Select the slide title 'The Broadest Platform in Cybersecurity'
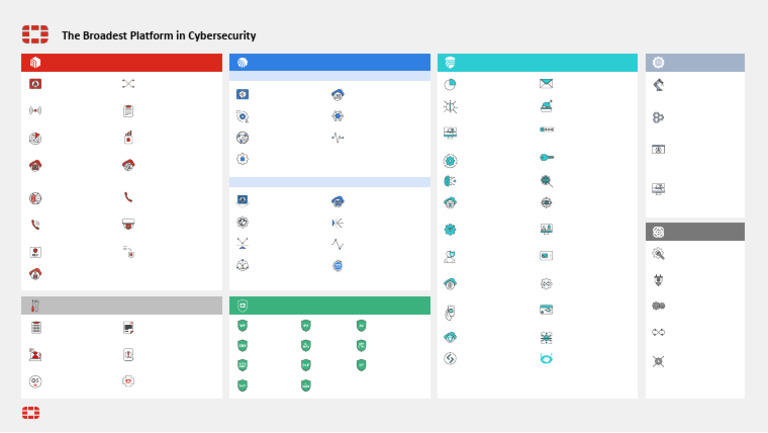This screenshot has width=768, height=433. click(159, 35)
